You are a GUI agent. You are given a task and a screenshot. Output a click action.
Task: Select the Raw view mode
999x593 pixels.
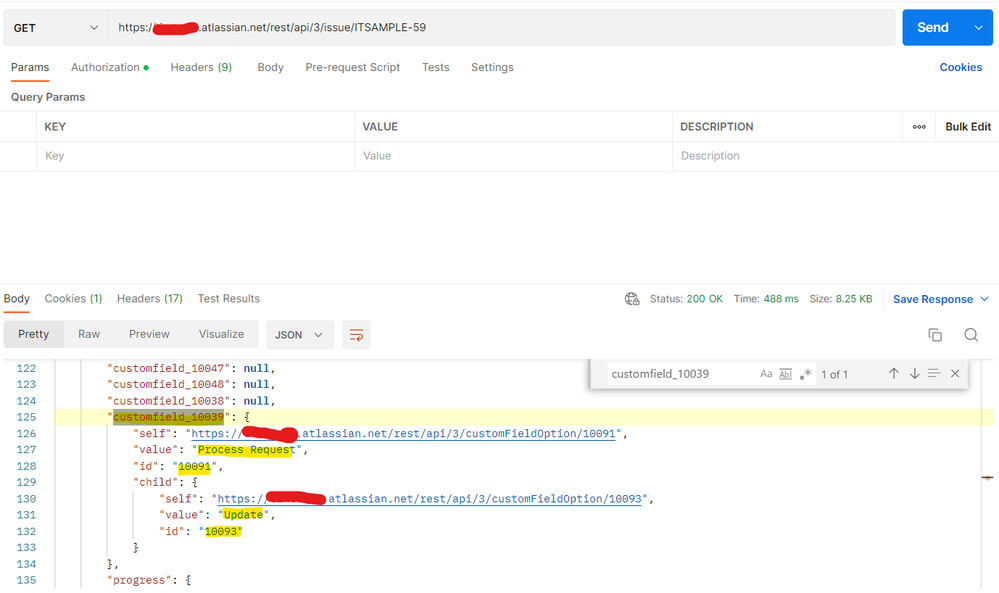pyautogui.click(x=89, y=334)
